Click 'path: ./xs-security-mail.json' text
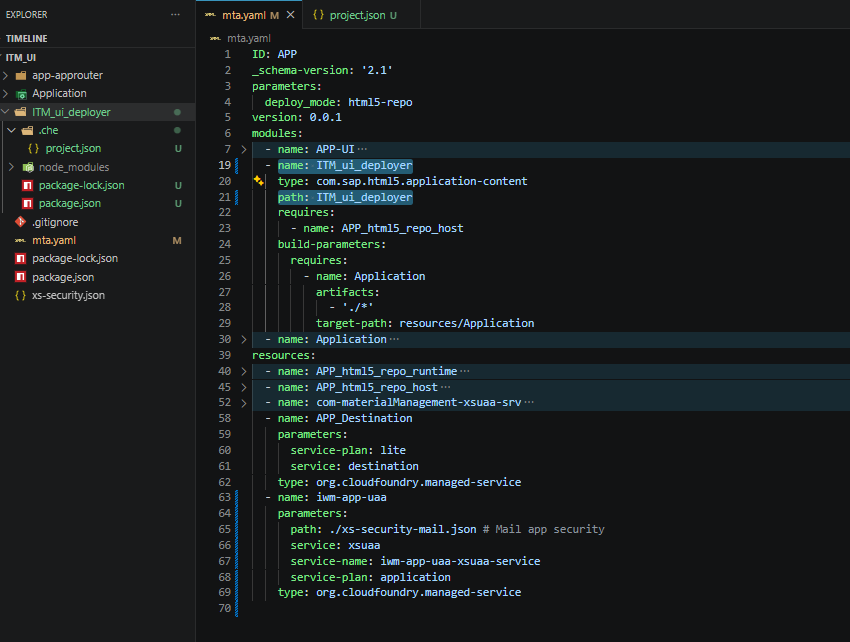The height and width of the screenshot is (642, 850). tap(383, 529)
